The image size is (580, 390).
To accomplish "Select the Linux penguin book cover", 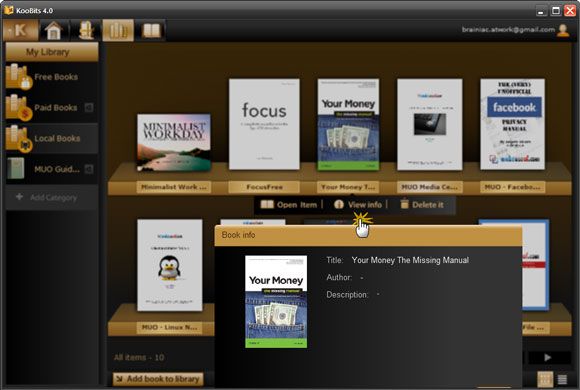I will (x=170, y=265).
